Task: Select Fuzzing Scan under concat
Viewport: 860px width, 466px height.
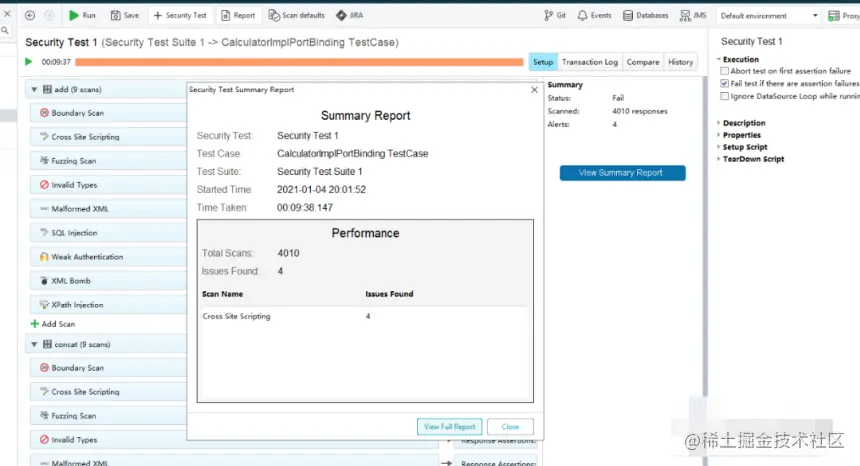Action: (109, 416)
